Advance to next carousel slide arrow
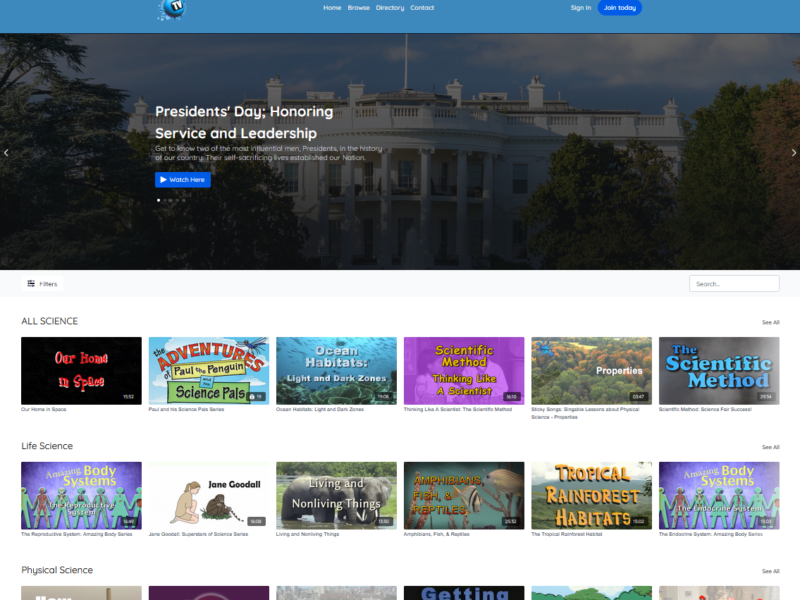 [793, 153]
